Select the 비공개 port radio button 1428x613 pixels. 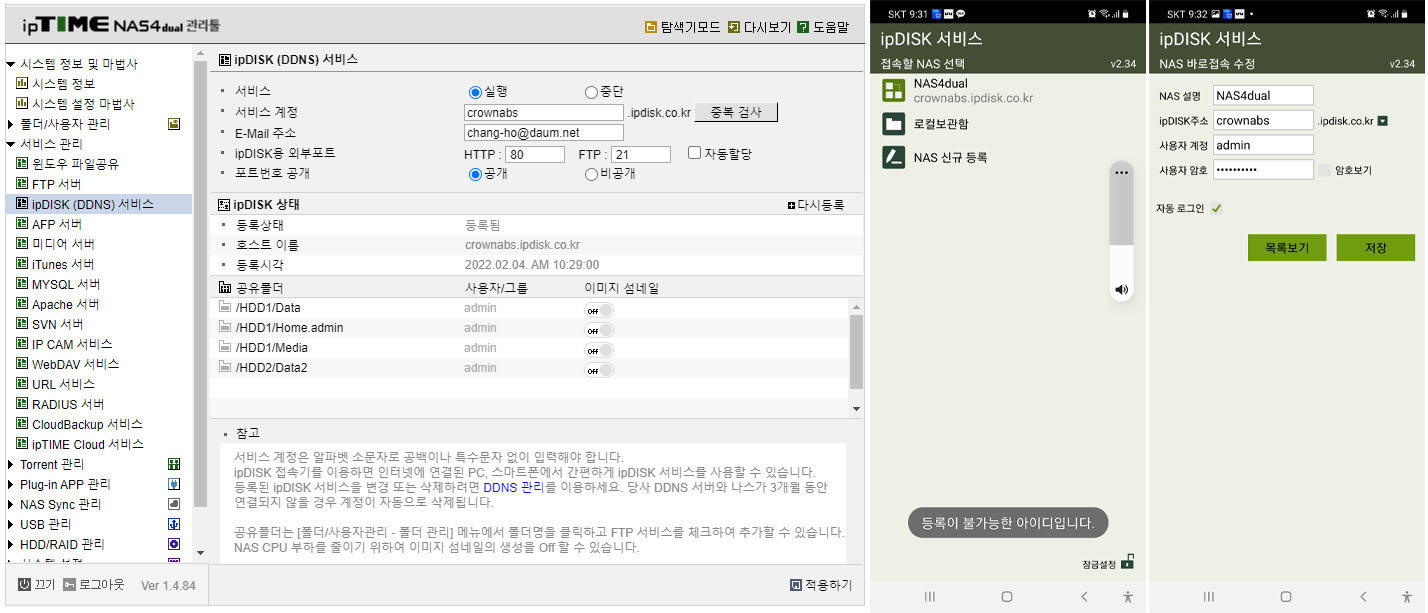(591, 174)
